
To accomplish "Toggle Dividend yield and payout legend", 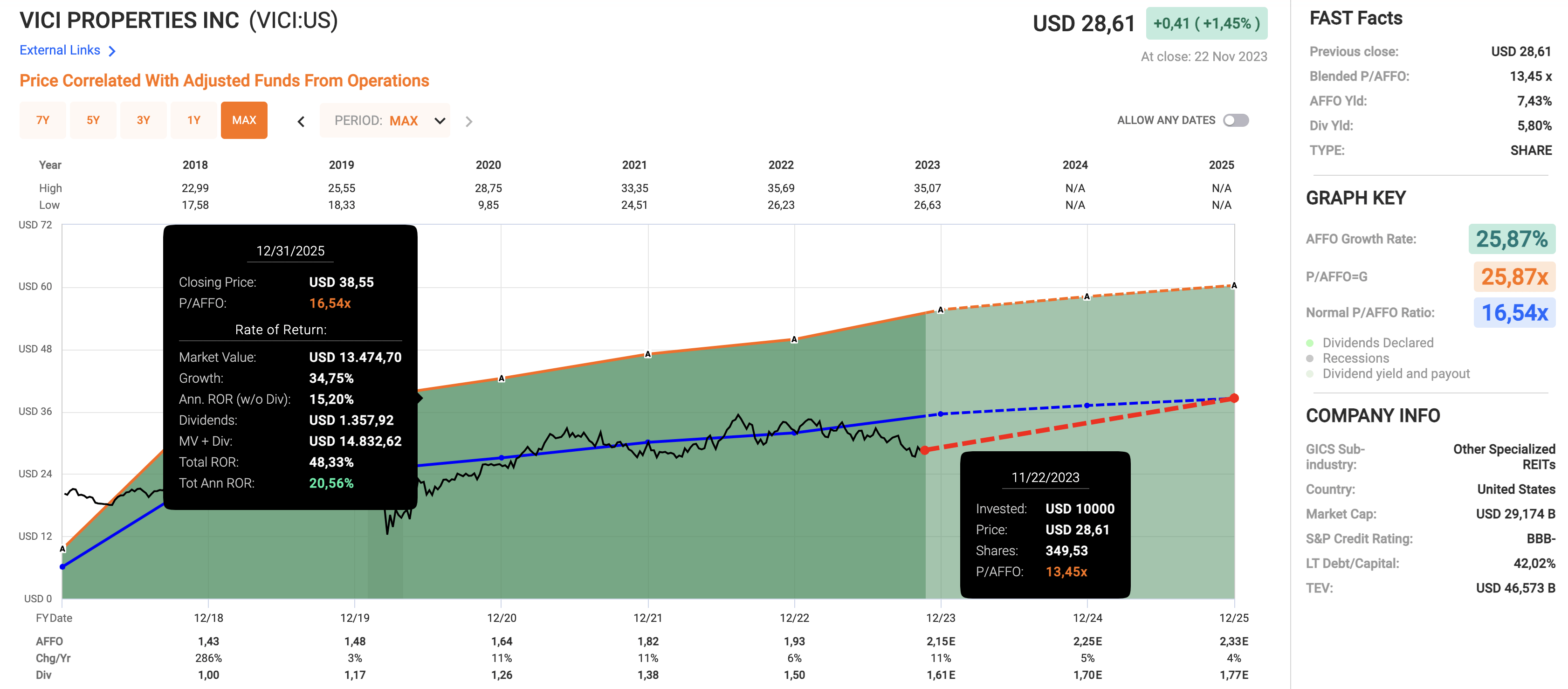I will pyautogui.click(x=1396, y=374).
